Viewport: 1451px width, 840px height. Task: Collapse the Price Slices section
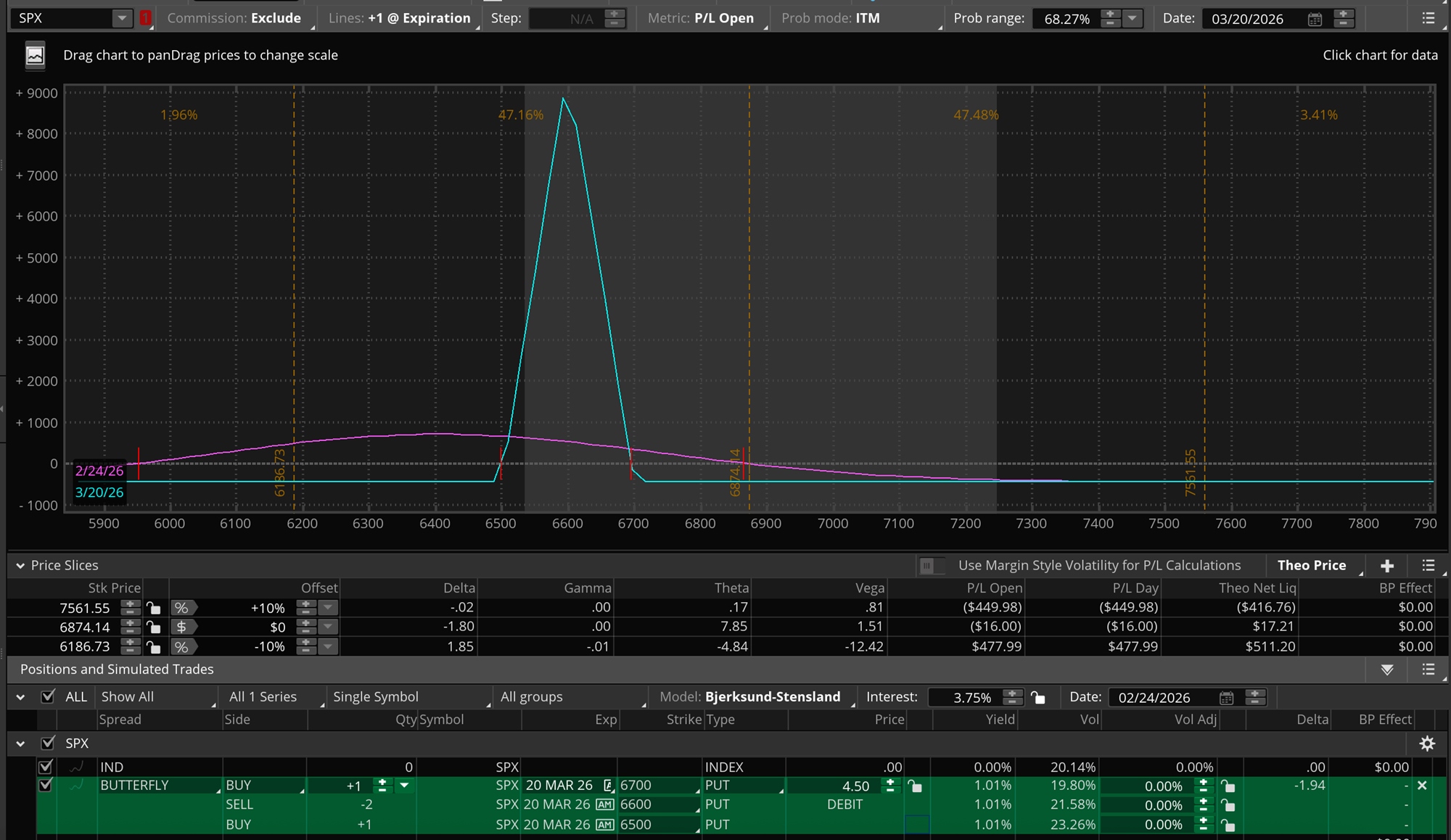point(20,566)
